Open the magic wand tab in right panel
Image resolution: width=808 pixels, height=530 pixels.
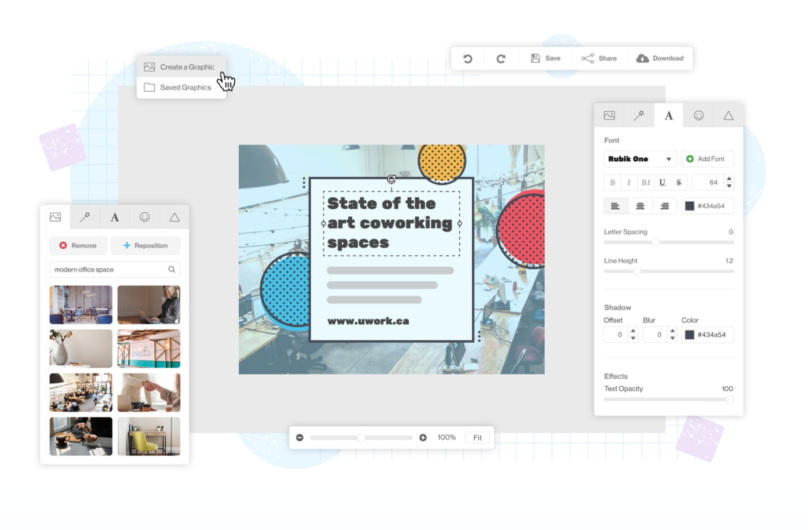point(639,116)
